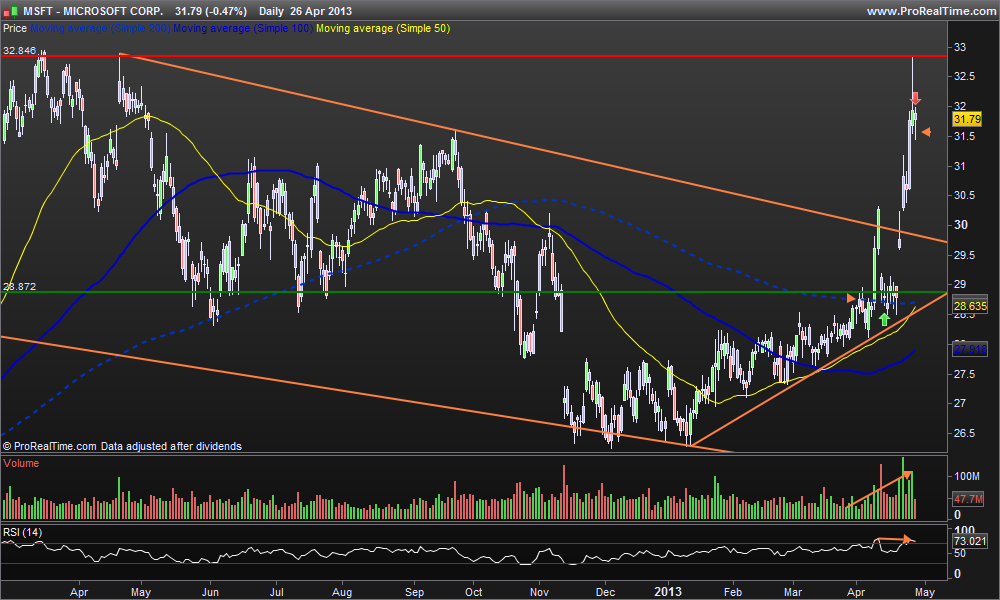
Task: Select Moving average (Simple 200) legend
Action: pyautogui.click(x=100, y=28)
